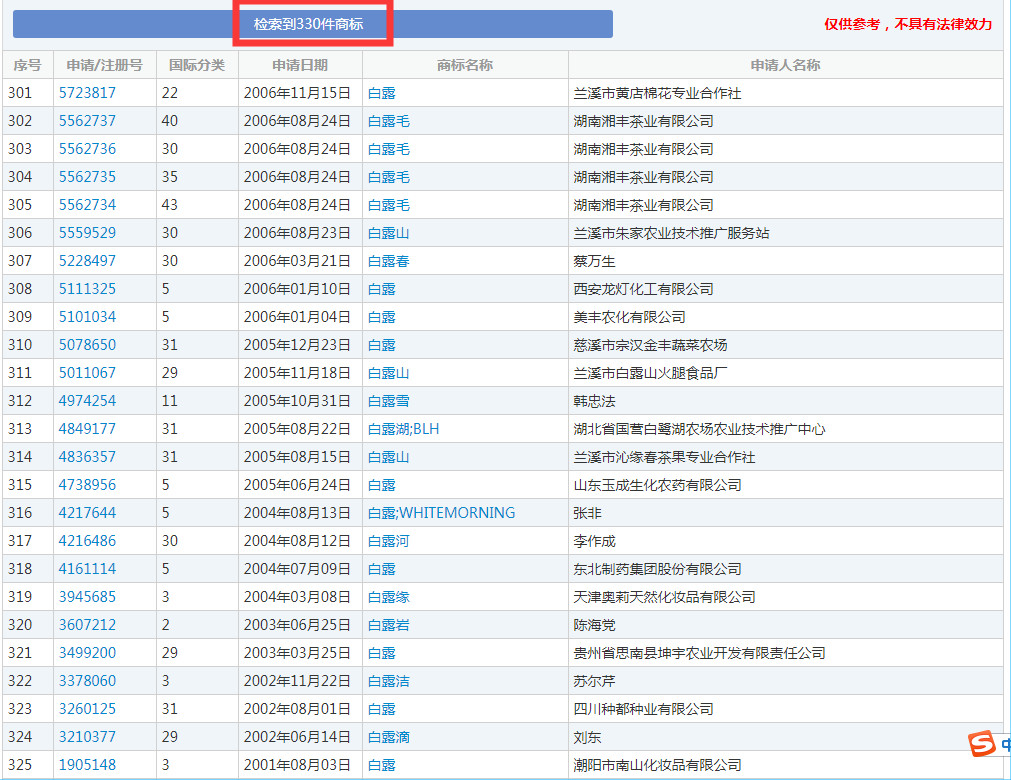The height and width of the screenshot is (780, 1011).
Task: Click the Sogou input method S icon
Action: pos(983,745)
